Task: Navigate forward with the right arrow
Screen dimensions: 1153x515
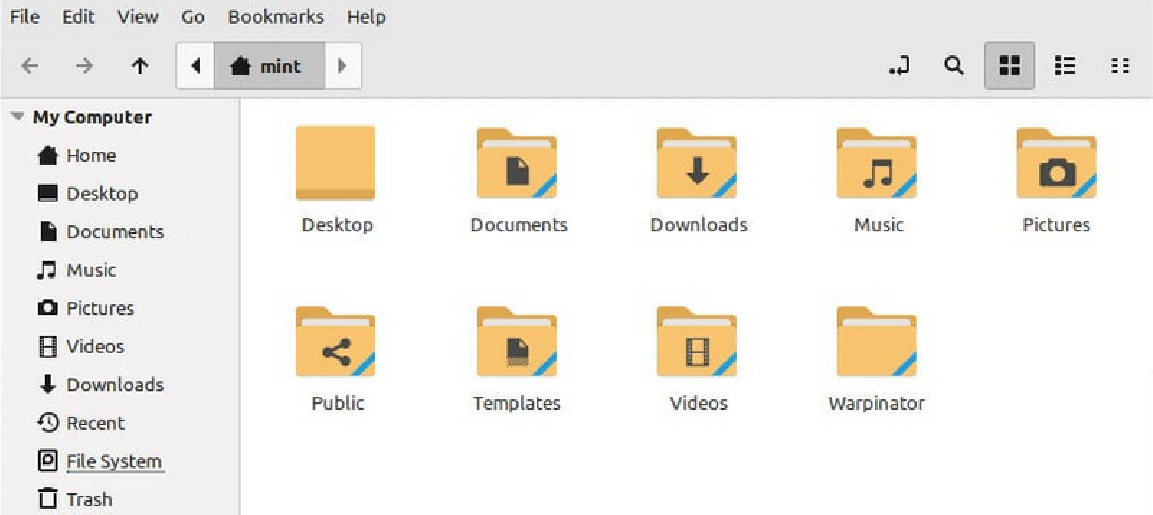Action: tap(85, 66)
